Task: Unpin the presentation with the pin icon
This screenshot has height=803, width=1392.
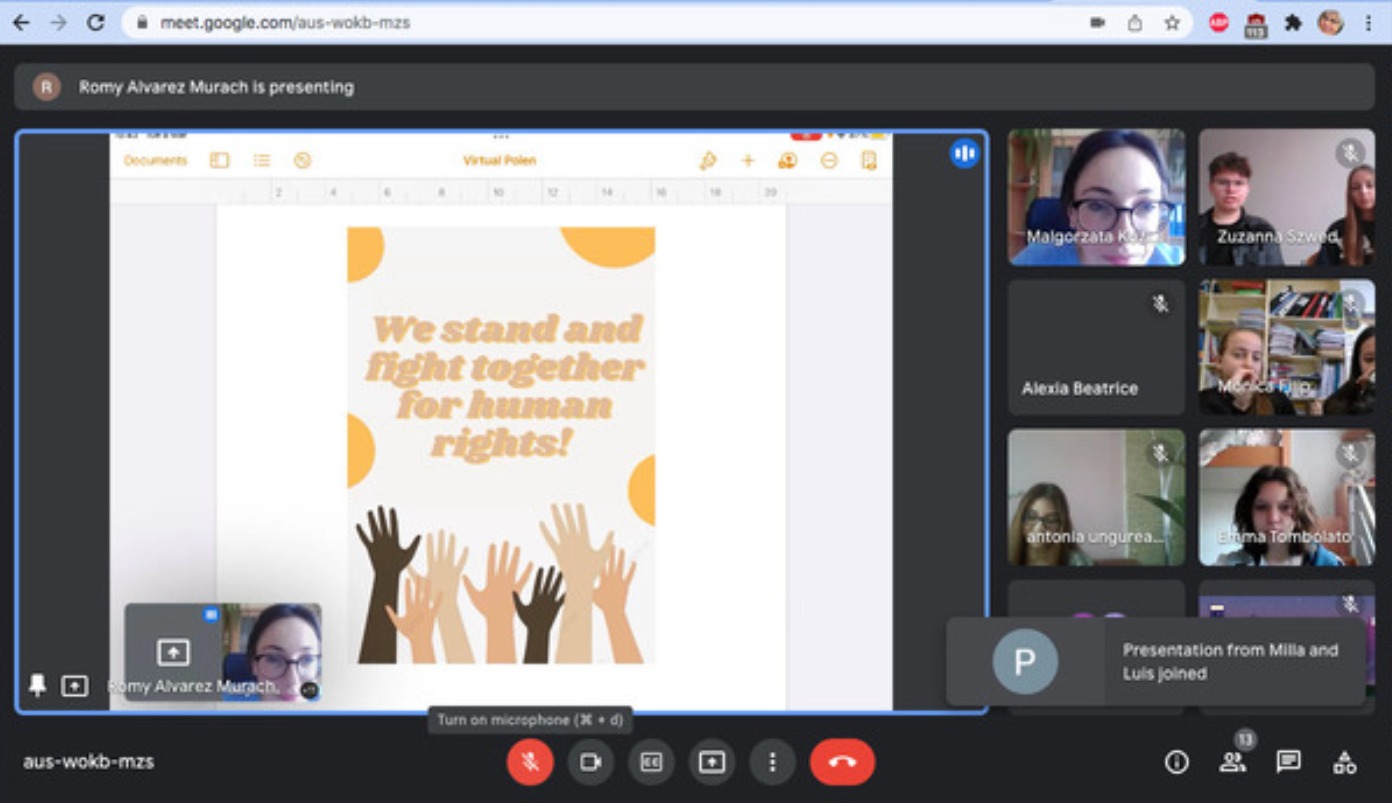Action: click(x=38, y=685)
